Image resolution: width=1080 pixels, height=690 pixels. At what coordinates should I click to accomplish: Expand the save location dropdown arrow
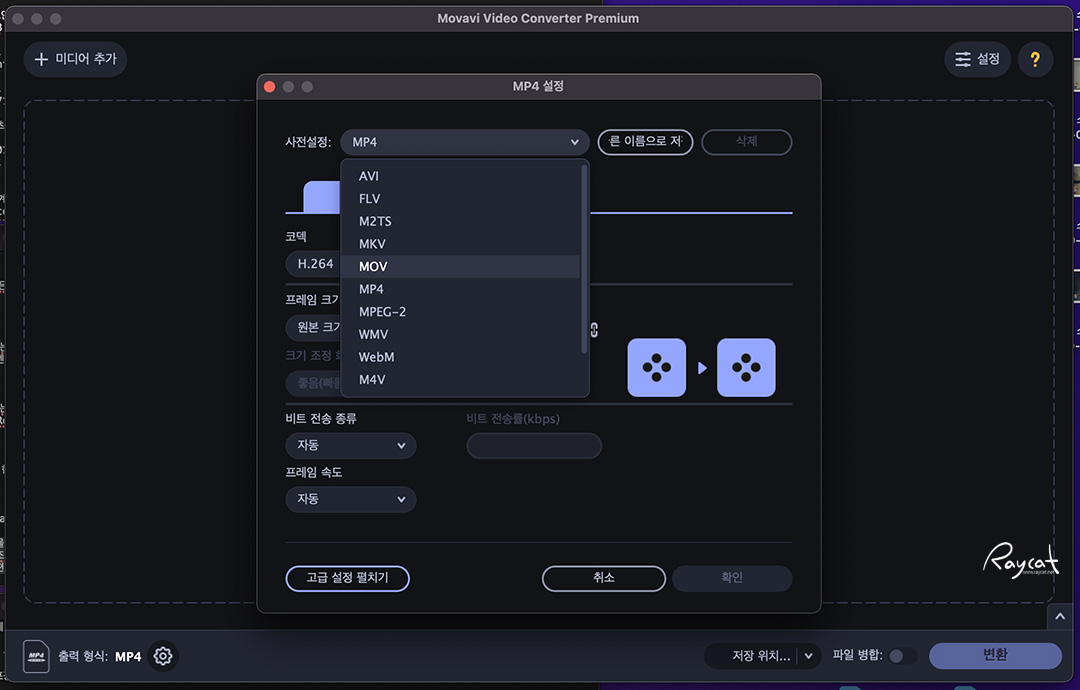click(809, 656)
